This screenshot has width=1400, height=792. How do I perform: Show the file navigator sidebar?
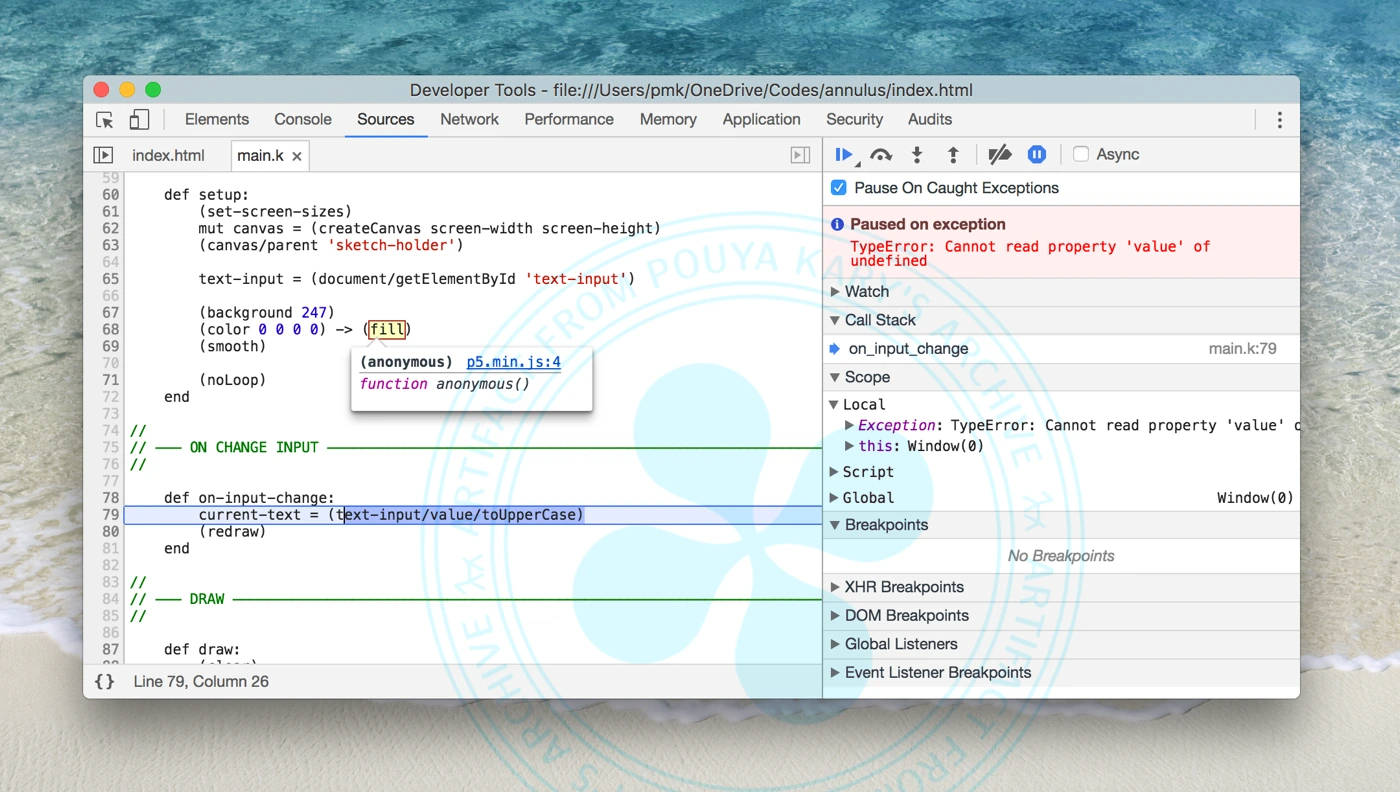pyautogui.click(x=103, y=155)
